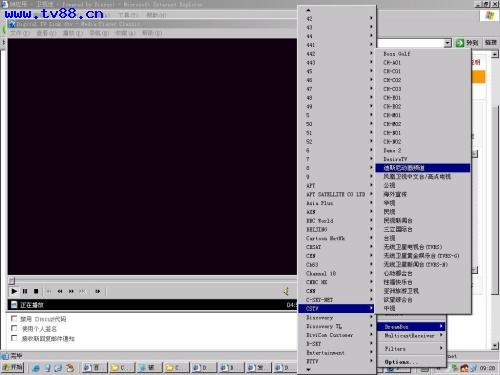Click the green go arrow beside address bar
This screenshot has width=500, height=375.
460,43
